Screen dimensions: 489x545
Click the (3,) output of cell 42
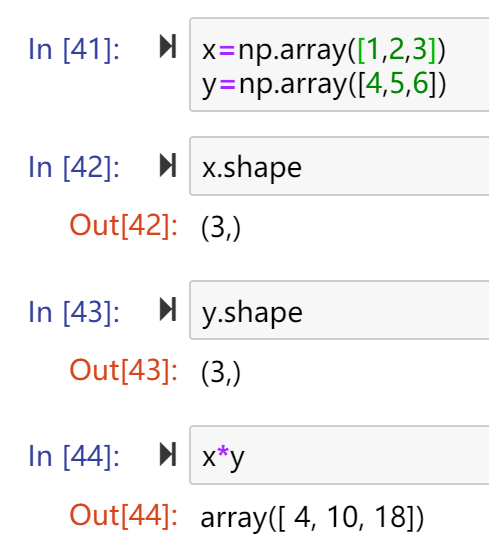coord(221,228)
